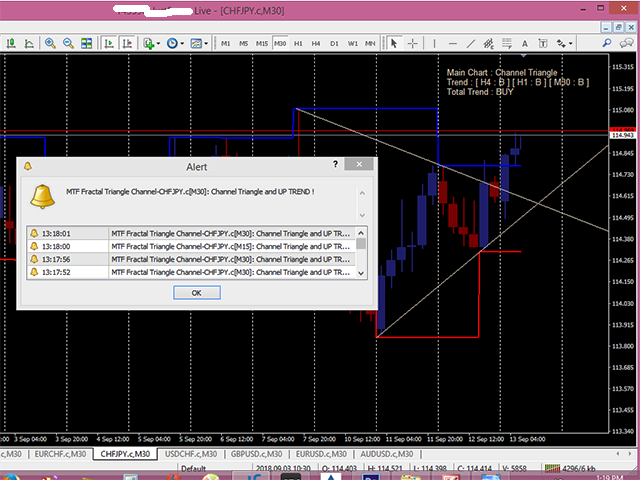Select the crosshair tool
The width and height of the screenshot is (640, 480).
413,43
